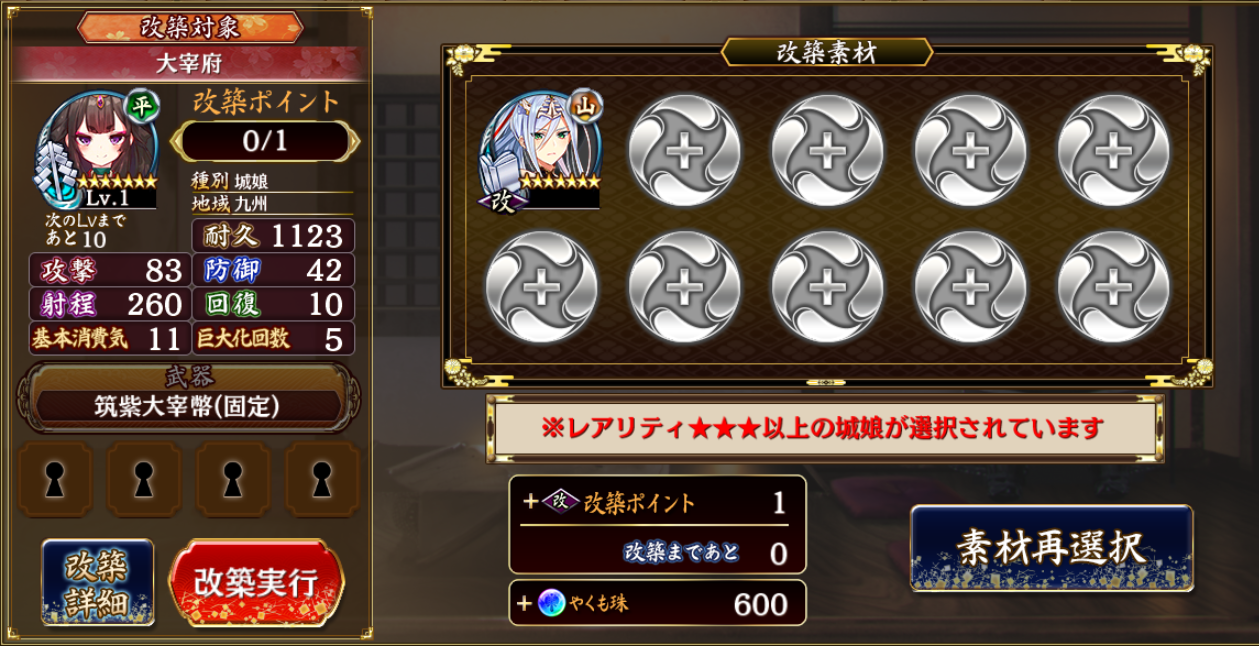Click the 改築実行 red button
The height and width of the screenshot is (646, 1259).
(x=256, y=583)
